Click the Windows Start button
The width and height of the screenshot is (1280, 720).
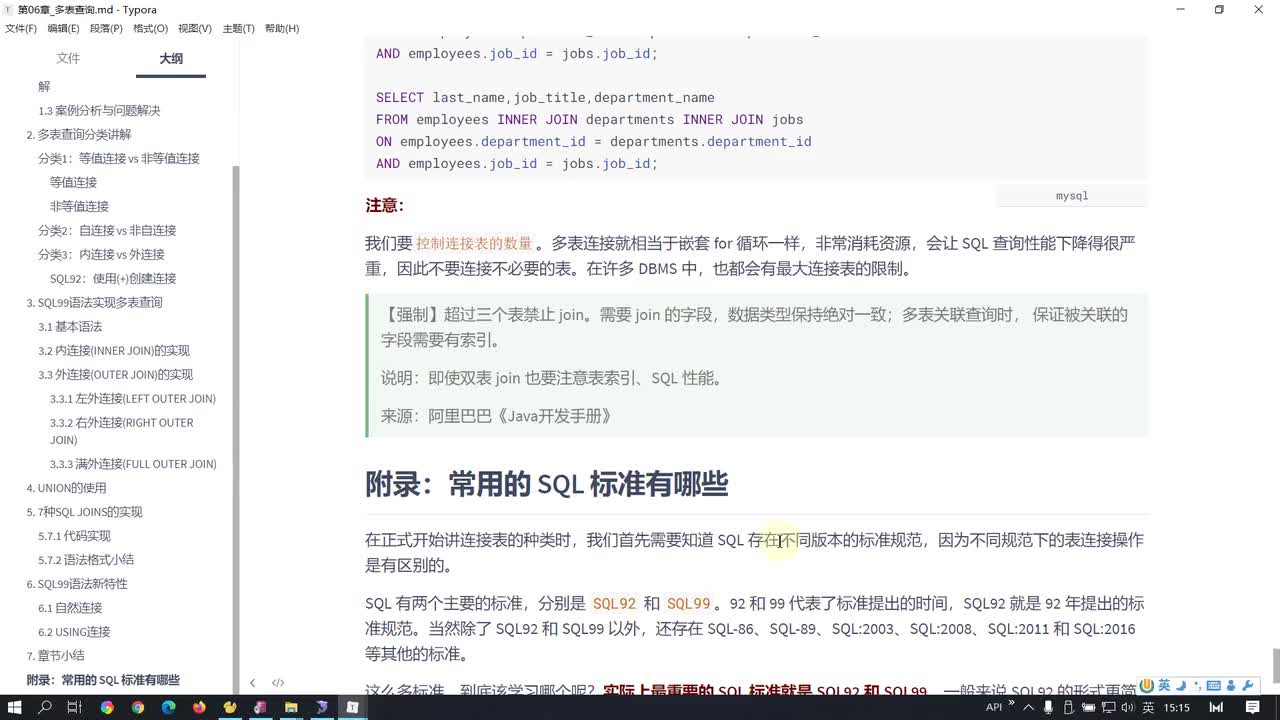(15, 707)
